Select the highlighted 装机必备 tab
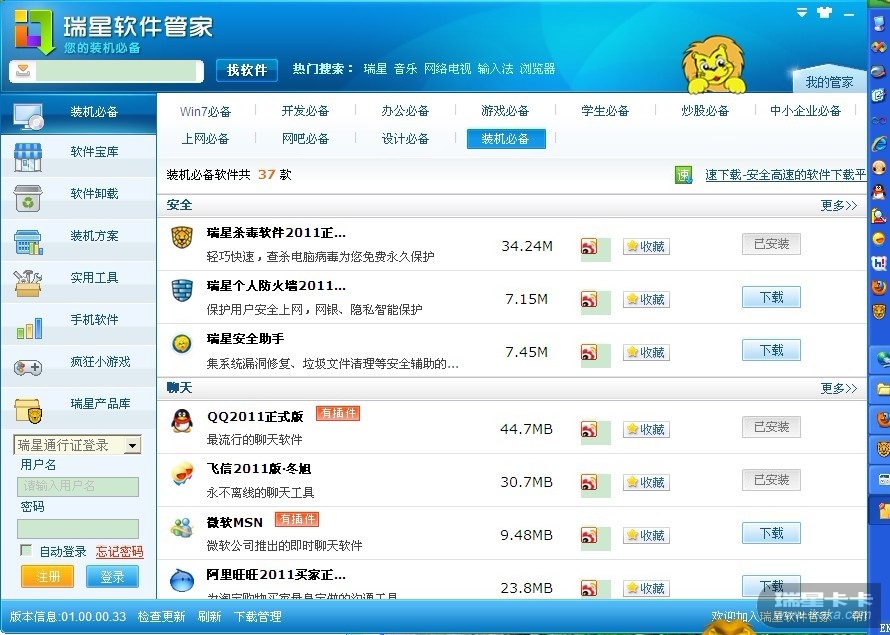This screenshot has height=635, width=890. click(x=506, y=138)
